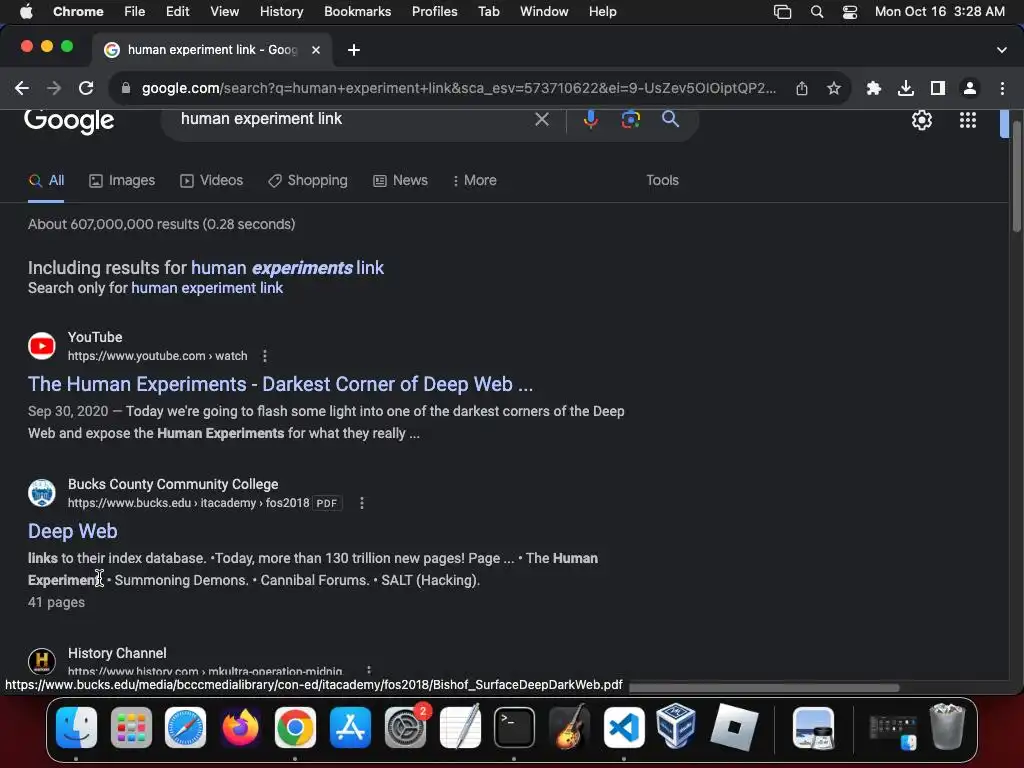This screenshot has width=1024, height=768.
Task: Open Terminal from the Dock
Action: tap(514, 728)
